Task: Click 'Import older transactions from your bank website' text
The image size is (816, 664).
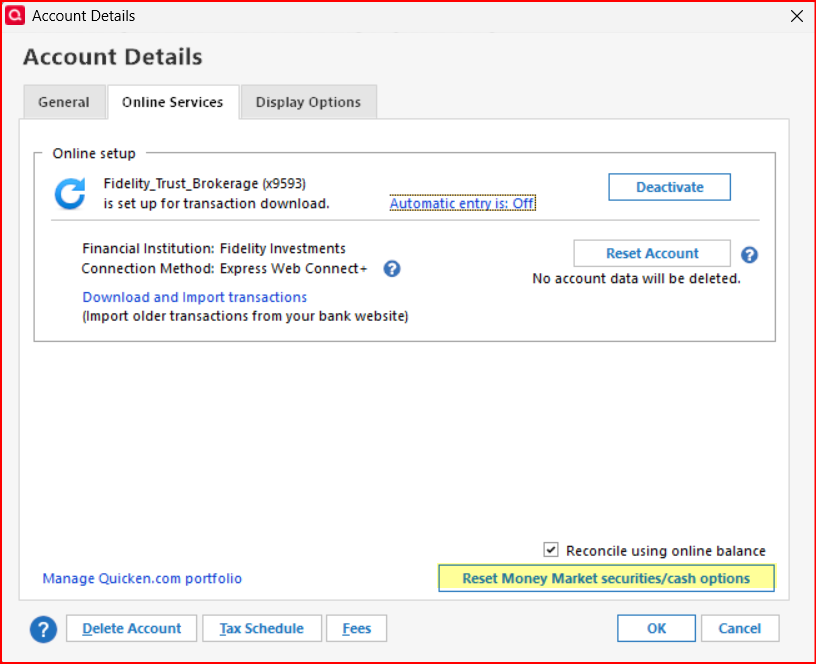Action: coord(245,316)
